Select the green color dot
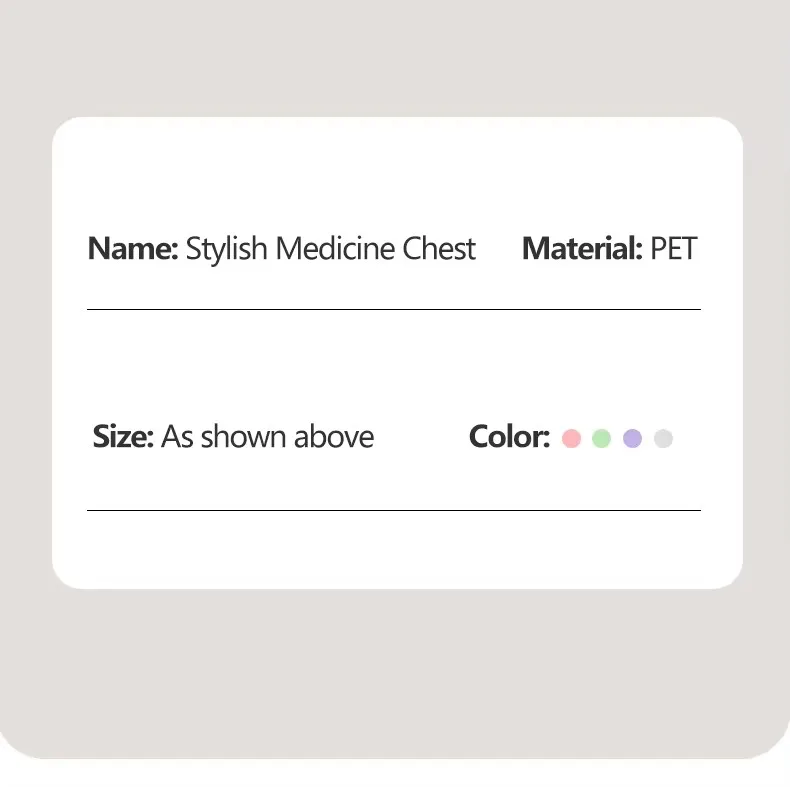790x787 pixels. pyautogui.click(x=601, y=438)
